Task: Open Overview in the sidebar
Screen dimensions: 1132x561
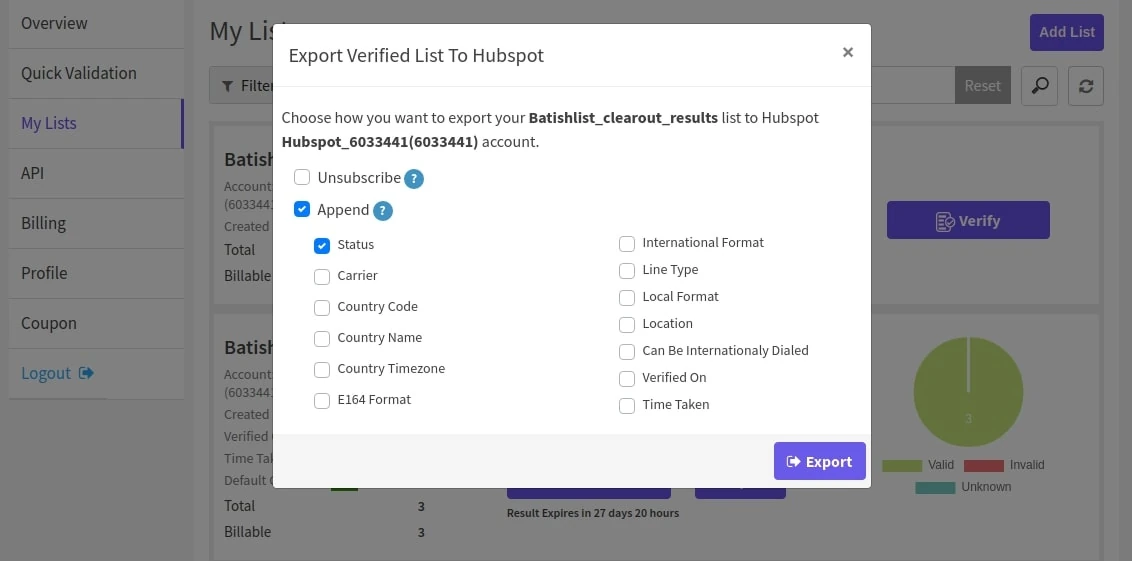Action: [96, 24]
